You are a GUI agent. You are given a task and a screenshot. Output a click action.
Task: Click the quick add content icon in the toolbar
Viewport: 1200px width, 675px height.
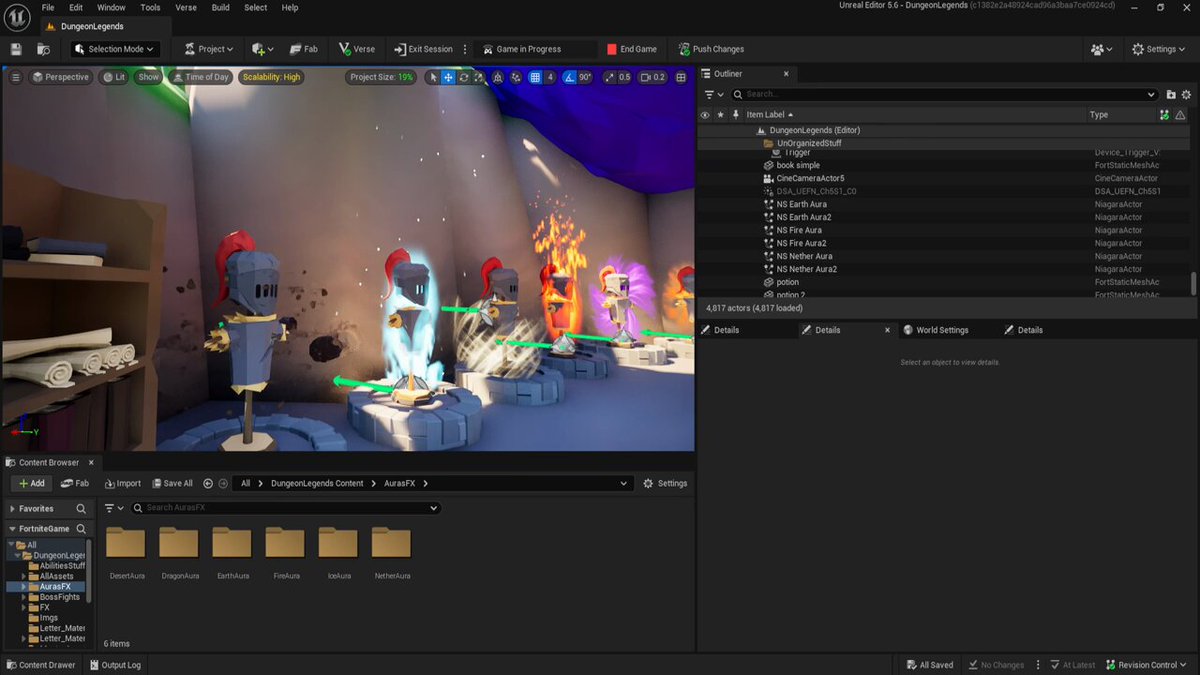[262, 49]
